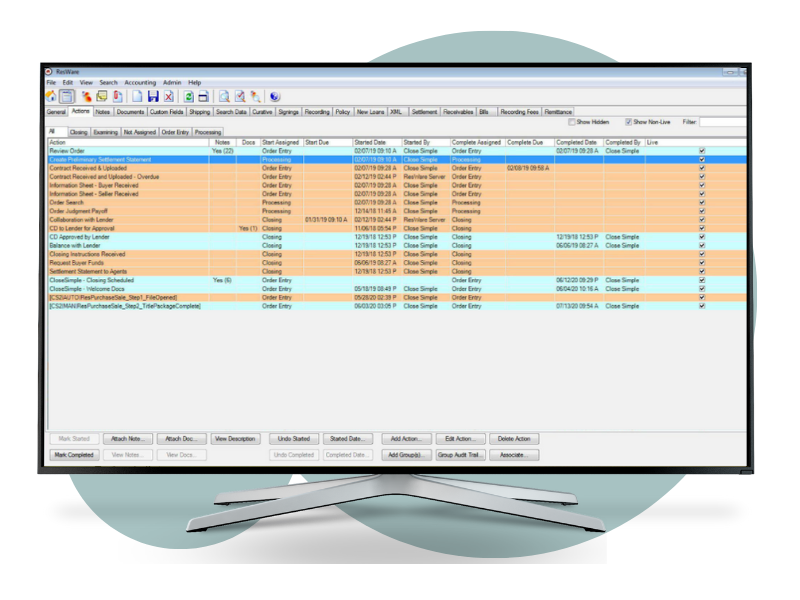The width and height of the screenshot is (800, 600).
Task: Click the green refresh icon
Action: tap(188, 94)
